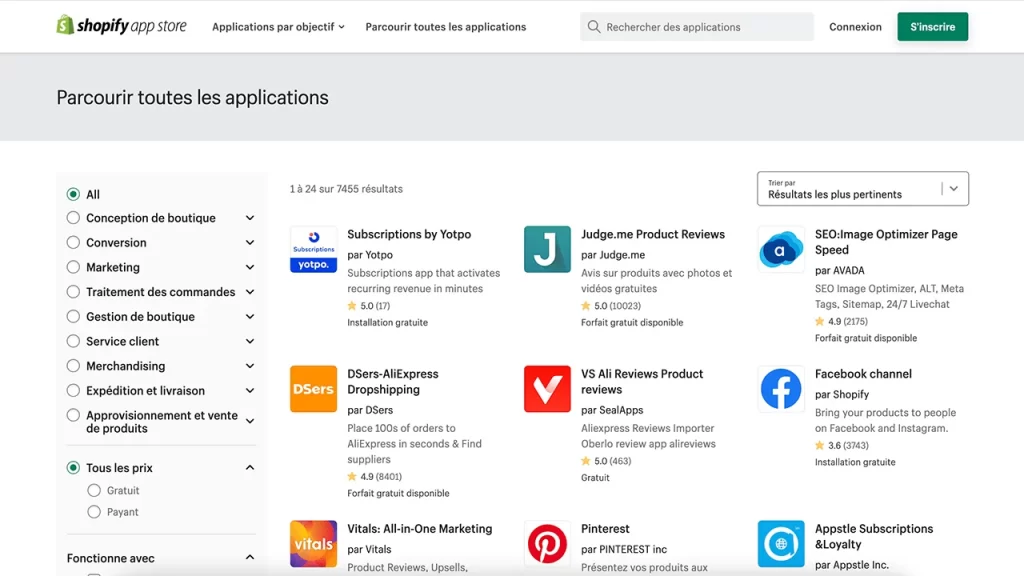The width and height of the screenshot is (1024, 576).
Task: Select Expédition et livraison radio button
Action: (x=73, y=391)
